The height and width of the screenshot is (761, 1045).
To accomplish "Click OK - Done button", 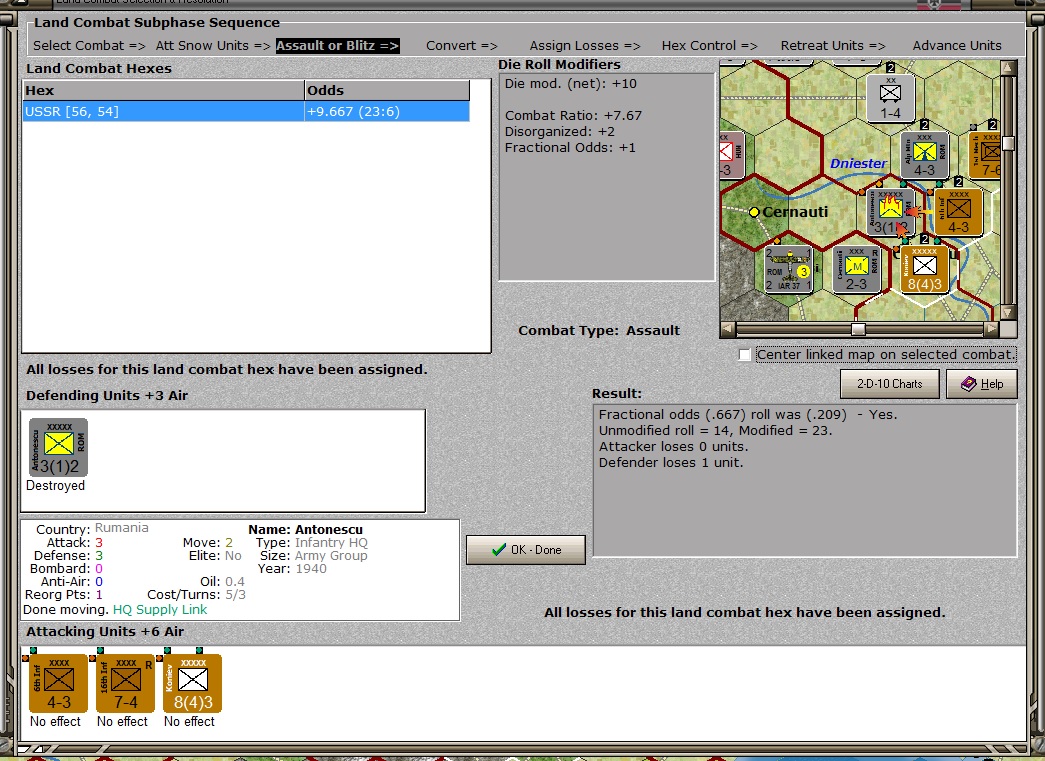I will [526, 550].
